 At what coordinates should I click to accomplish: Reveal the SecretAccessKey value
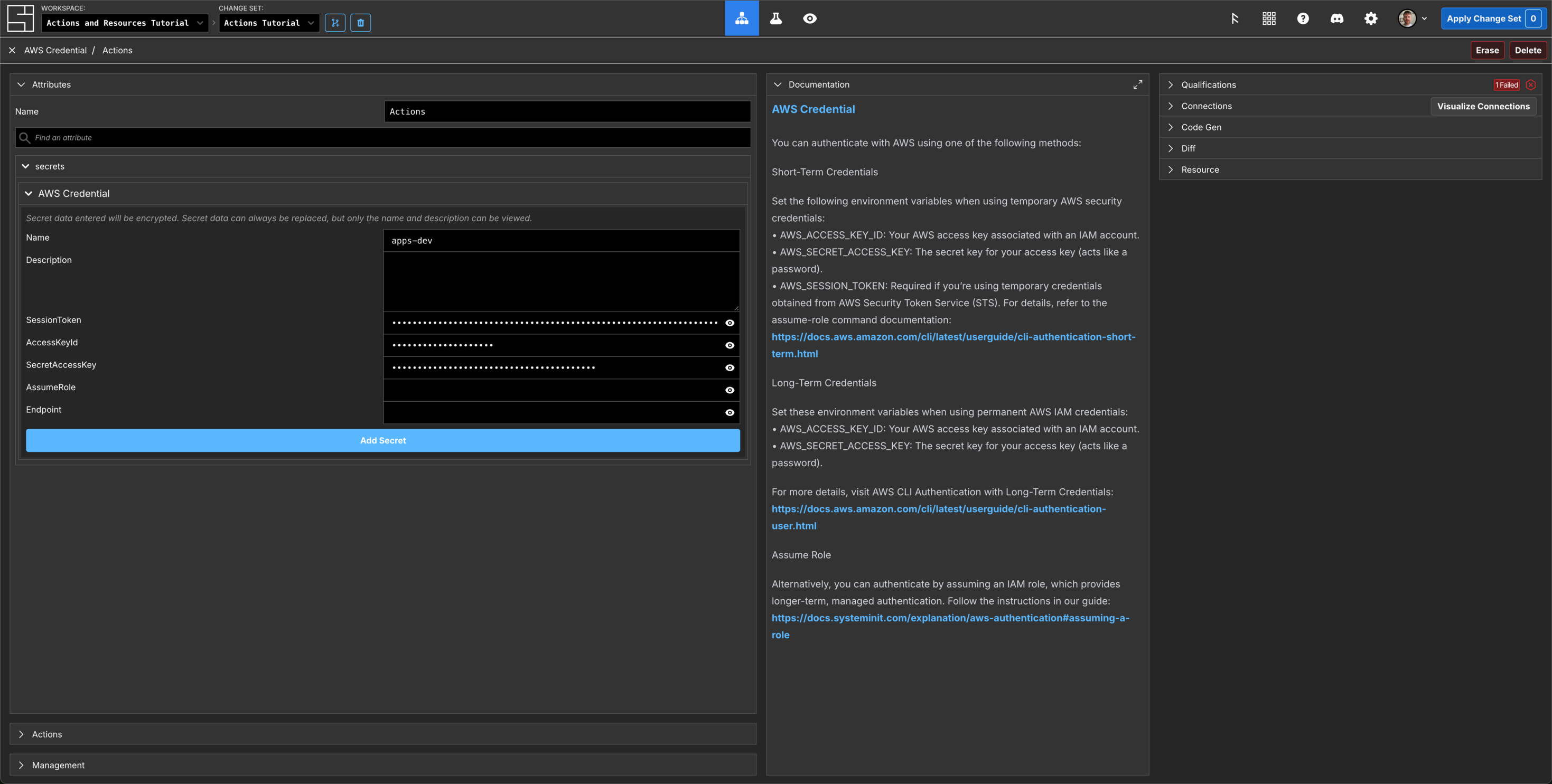tap(730, 368)
